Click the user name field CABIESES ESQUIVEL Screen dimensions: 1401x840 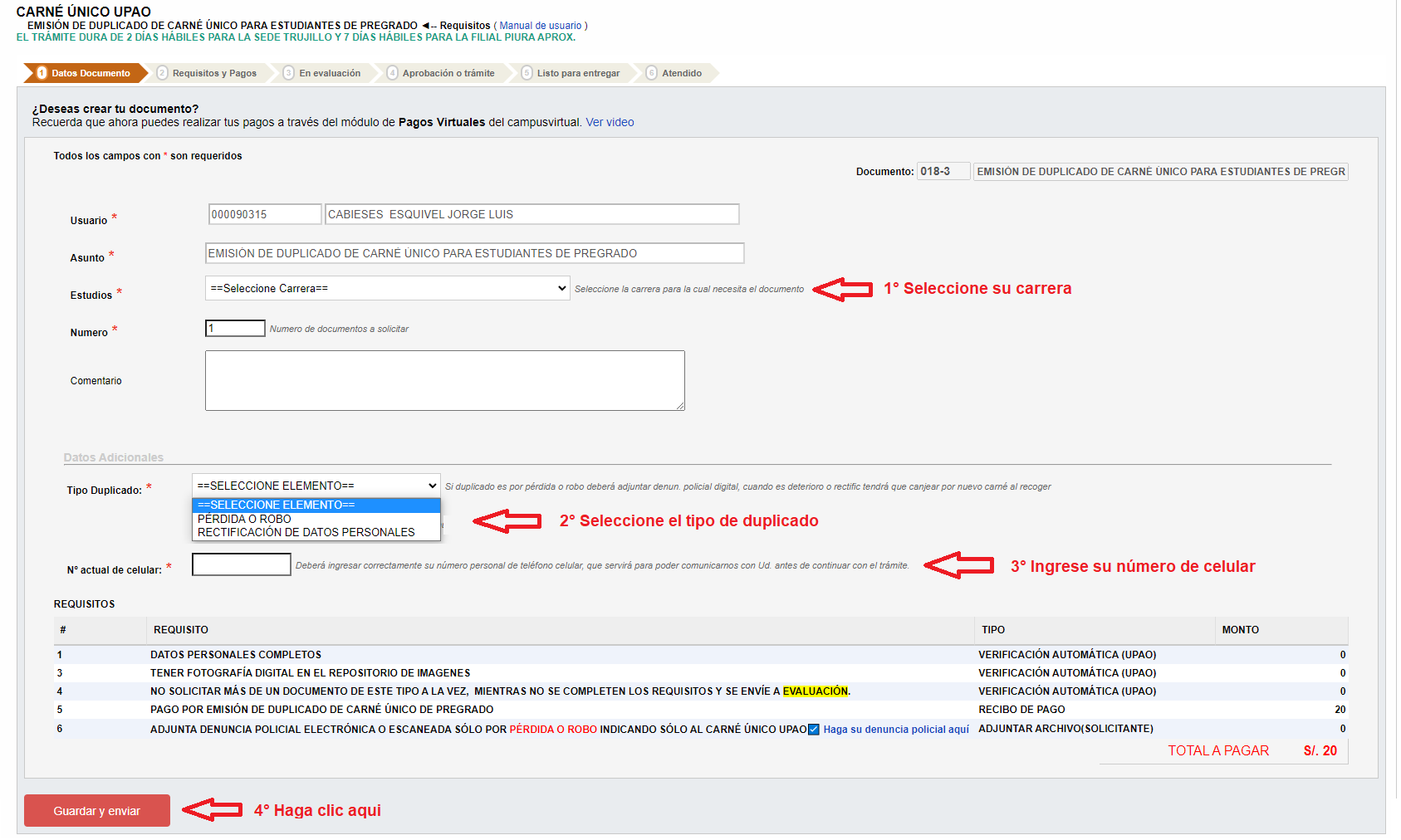point(531,214)
